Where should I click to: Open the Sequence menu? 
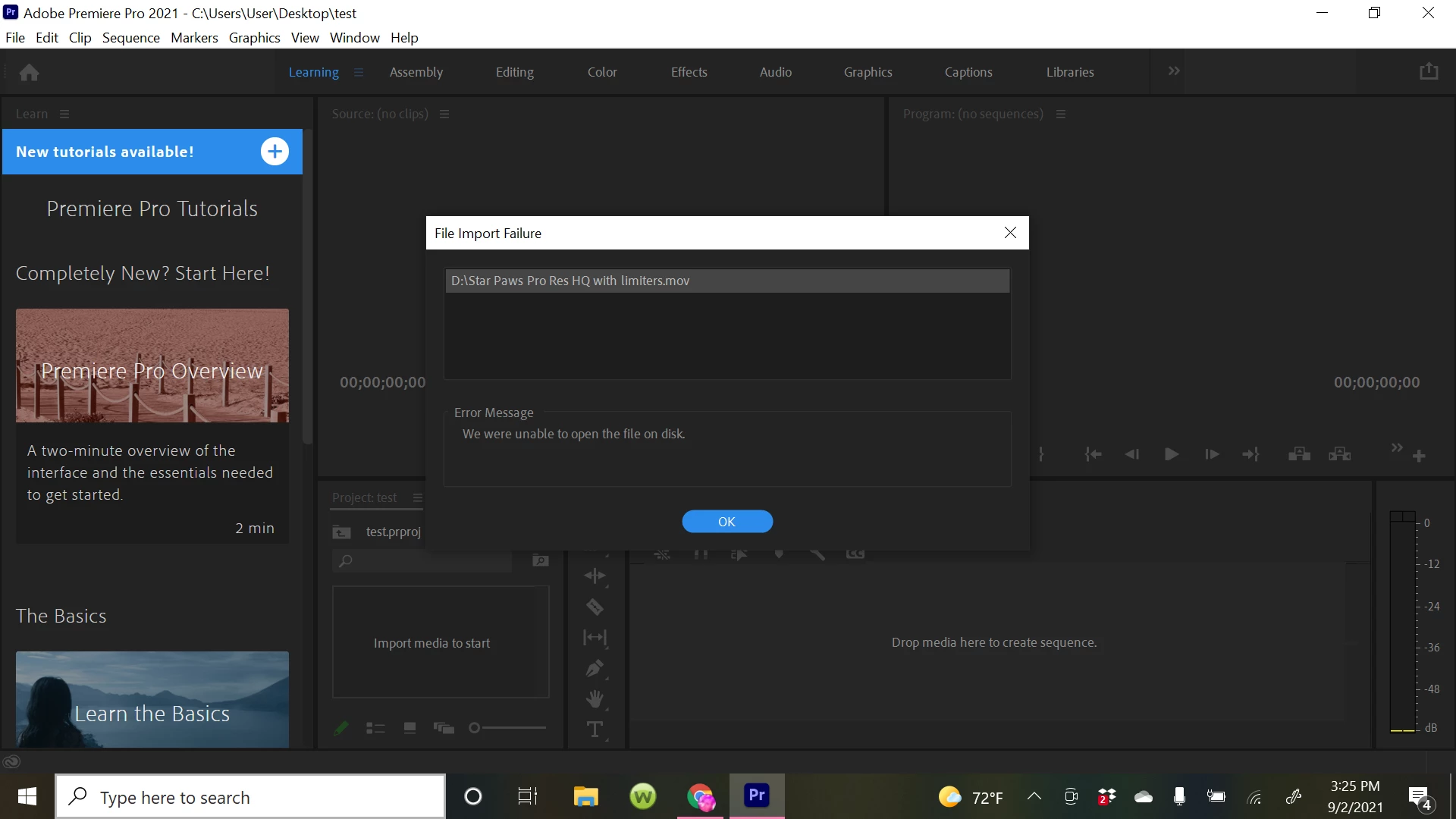pyautogui.click(x=130, y=37)
